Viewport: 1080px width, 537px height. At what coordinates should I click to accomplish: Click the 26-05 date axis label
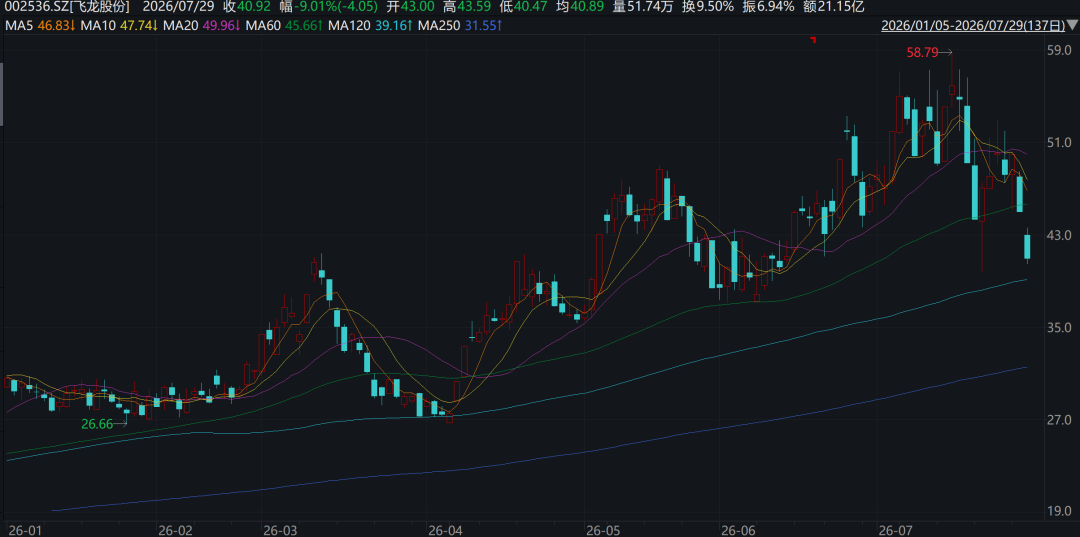pos(603,531)
